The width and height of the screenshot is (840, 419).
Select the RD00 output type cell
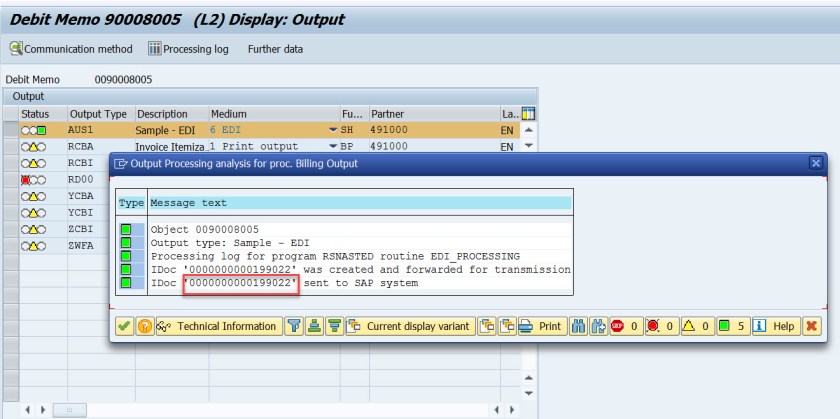pos(88,179)
